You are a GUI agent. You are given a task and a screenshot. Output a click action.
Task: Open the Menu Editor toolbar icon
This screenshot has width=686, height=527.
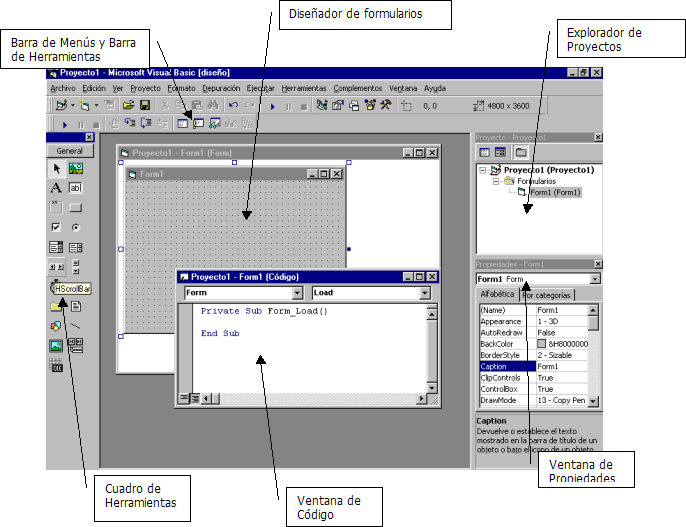(x=109, y=105)
